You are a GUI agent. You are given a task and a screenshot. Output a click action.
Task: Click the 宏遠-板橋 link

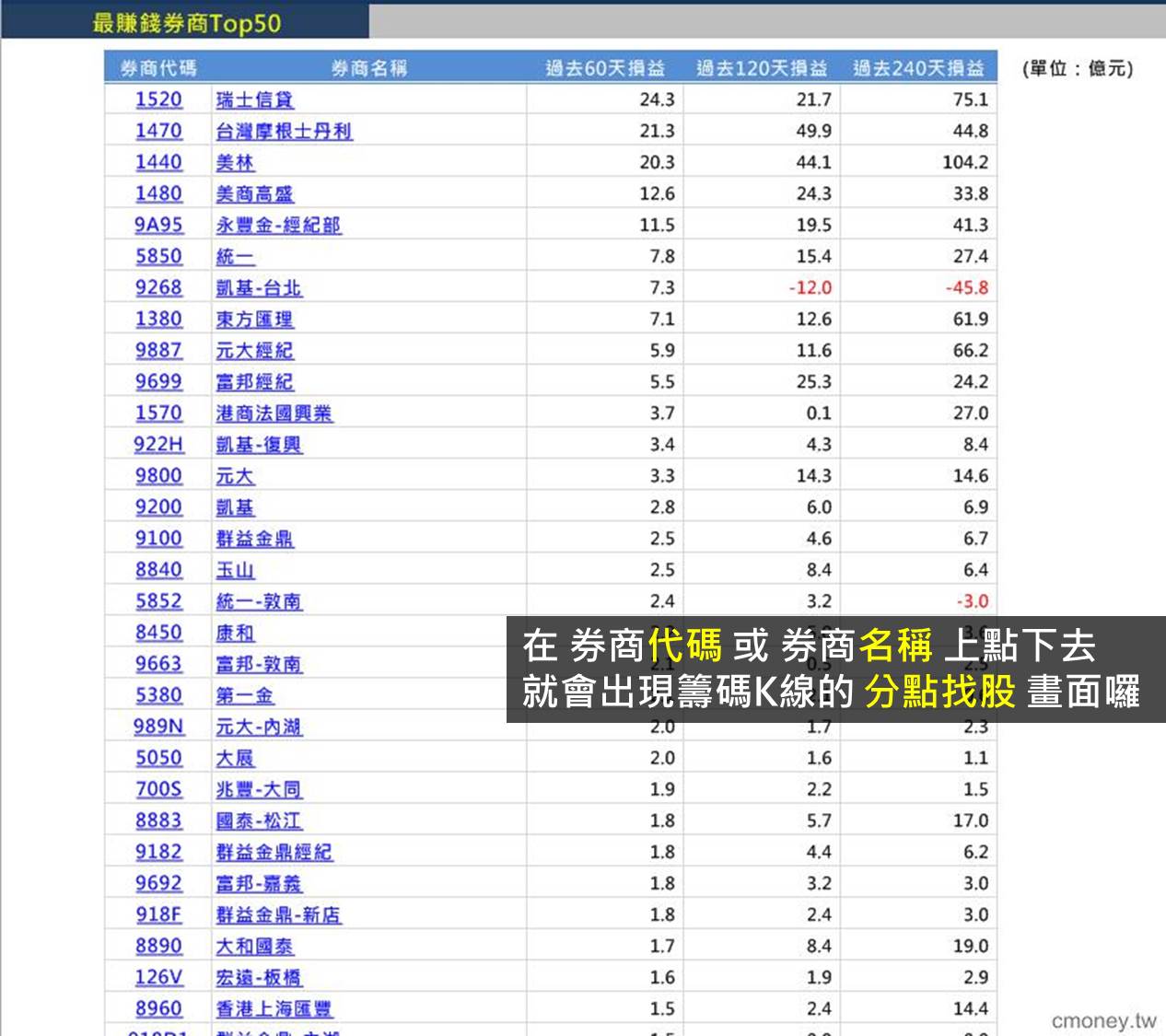point(259,977)
